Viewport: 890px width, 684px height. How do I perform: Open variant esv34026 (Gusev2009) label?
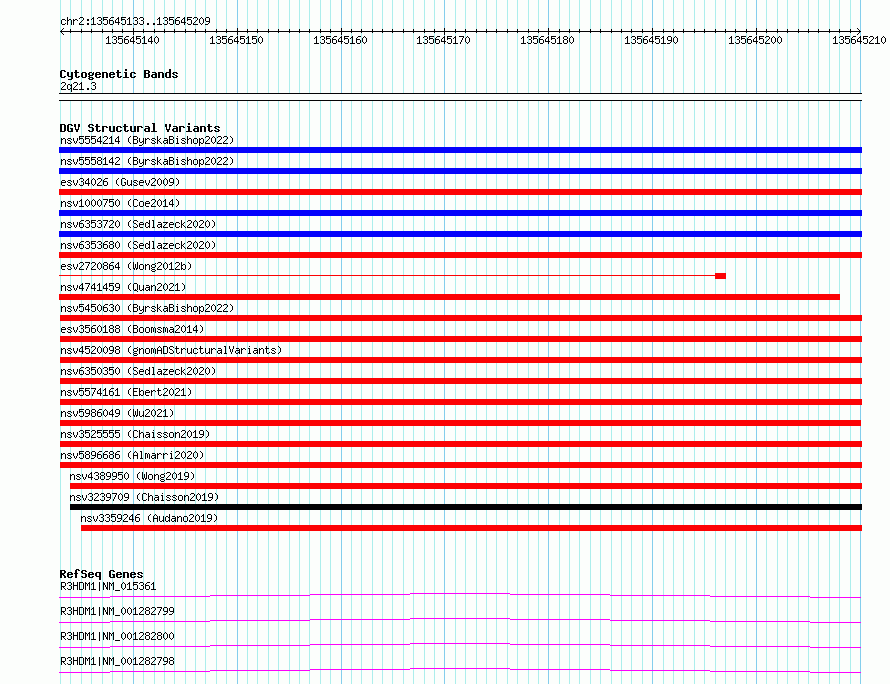(x=120, y=182)
